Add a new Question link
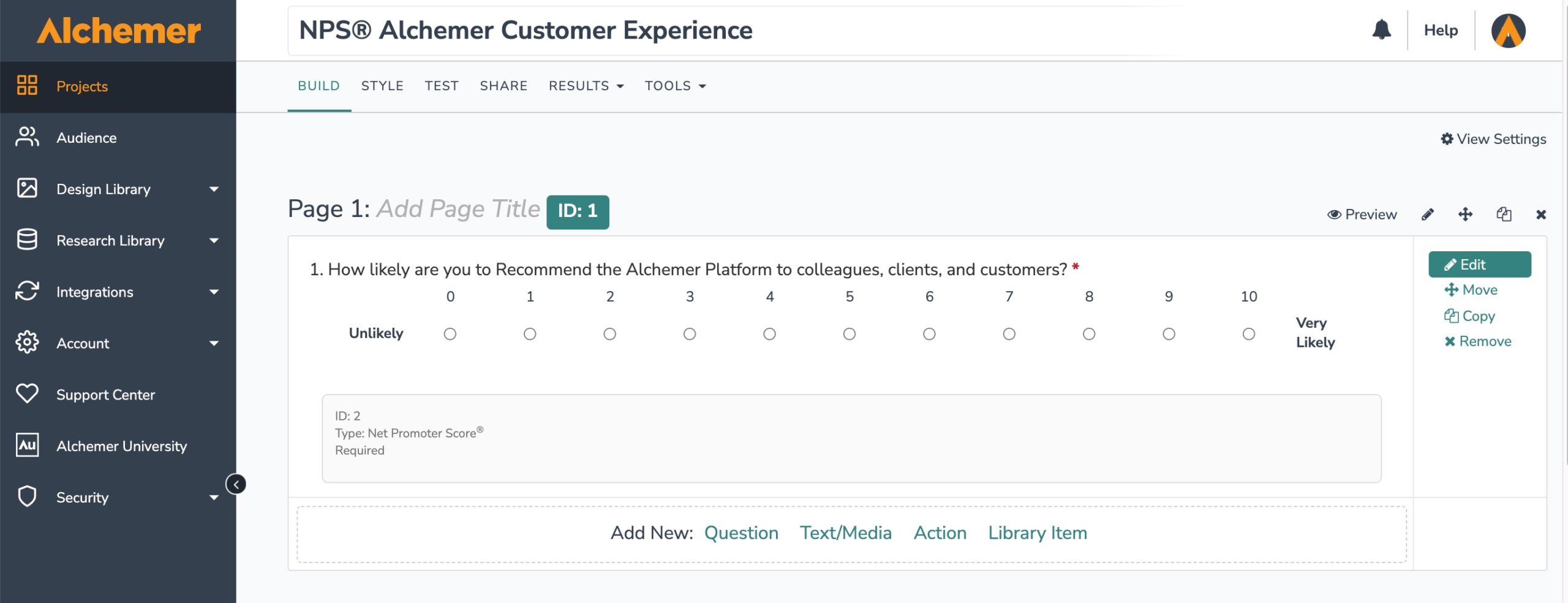1568x603 pixels. click(x=741, y=533)
